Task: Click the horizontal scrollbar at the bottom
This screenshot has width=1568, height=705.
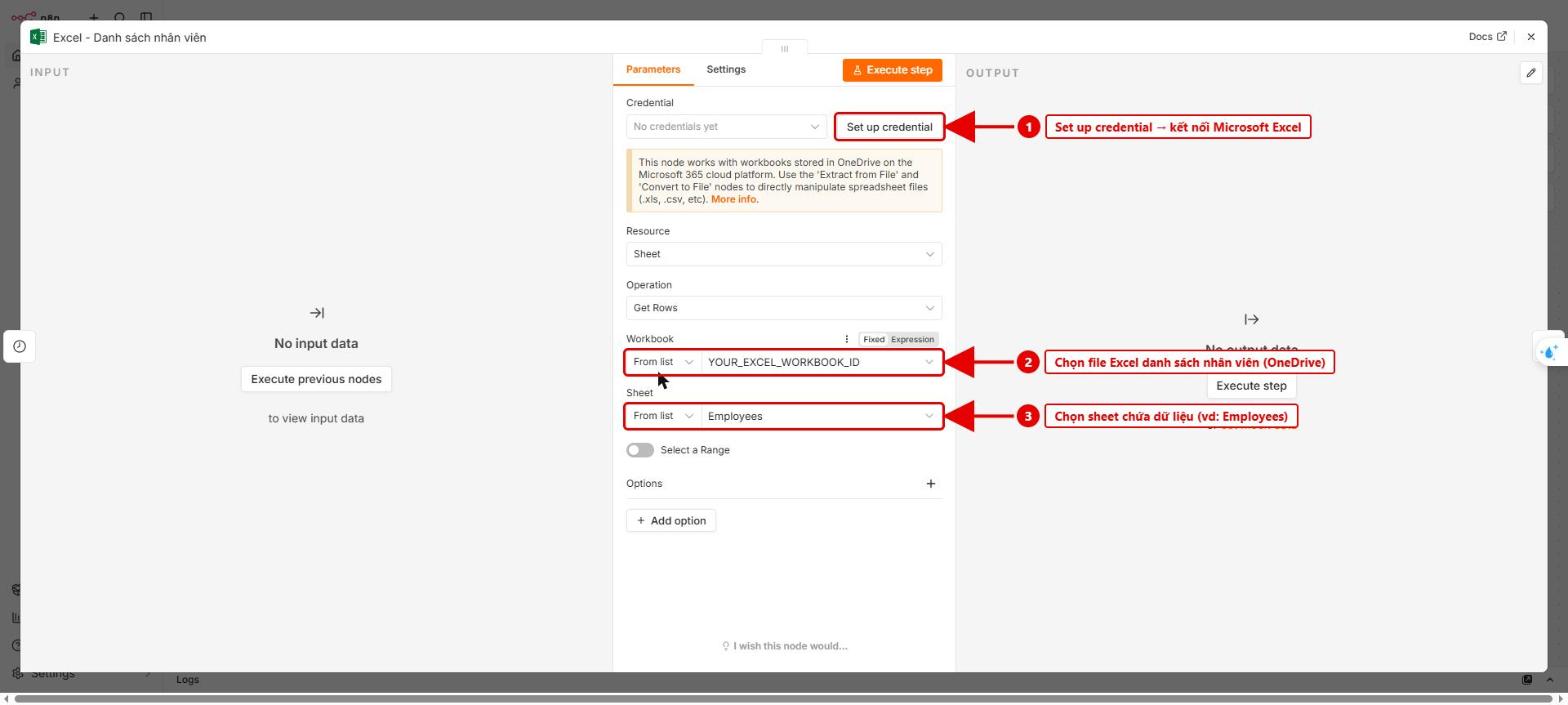Action: 784,698
